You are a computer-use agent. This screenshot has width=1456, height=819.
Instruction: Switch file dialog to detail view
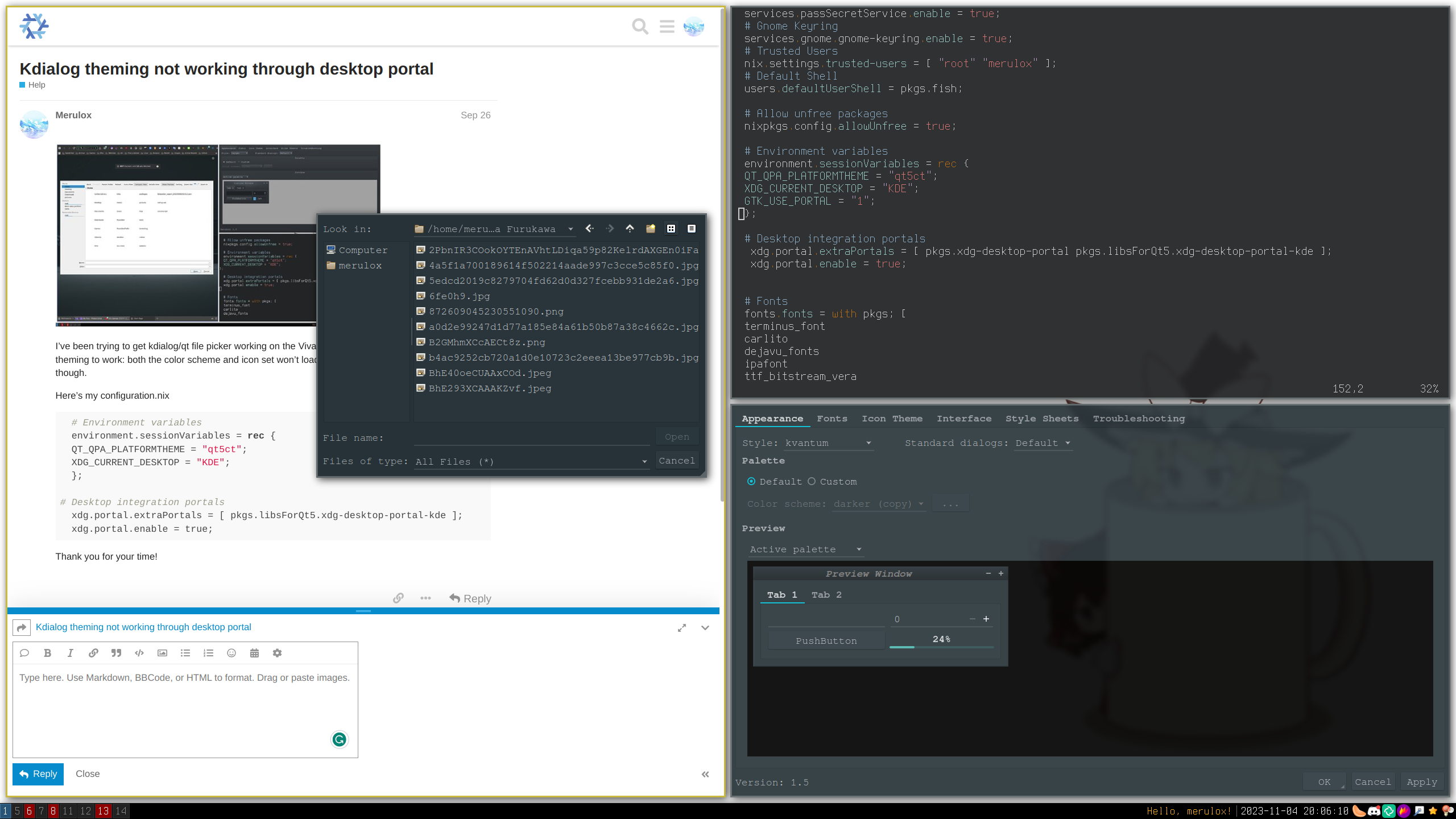click(691, 229)
